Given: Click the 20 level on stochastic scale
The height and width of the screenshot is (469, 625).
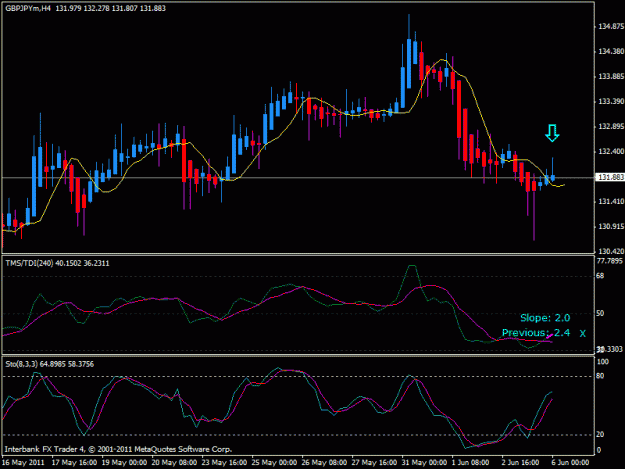Looking at the screenshot, I should 600,435.
